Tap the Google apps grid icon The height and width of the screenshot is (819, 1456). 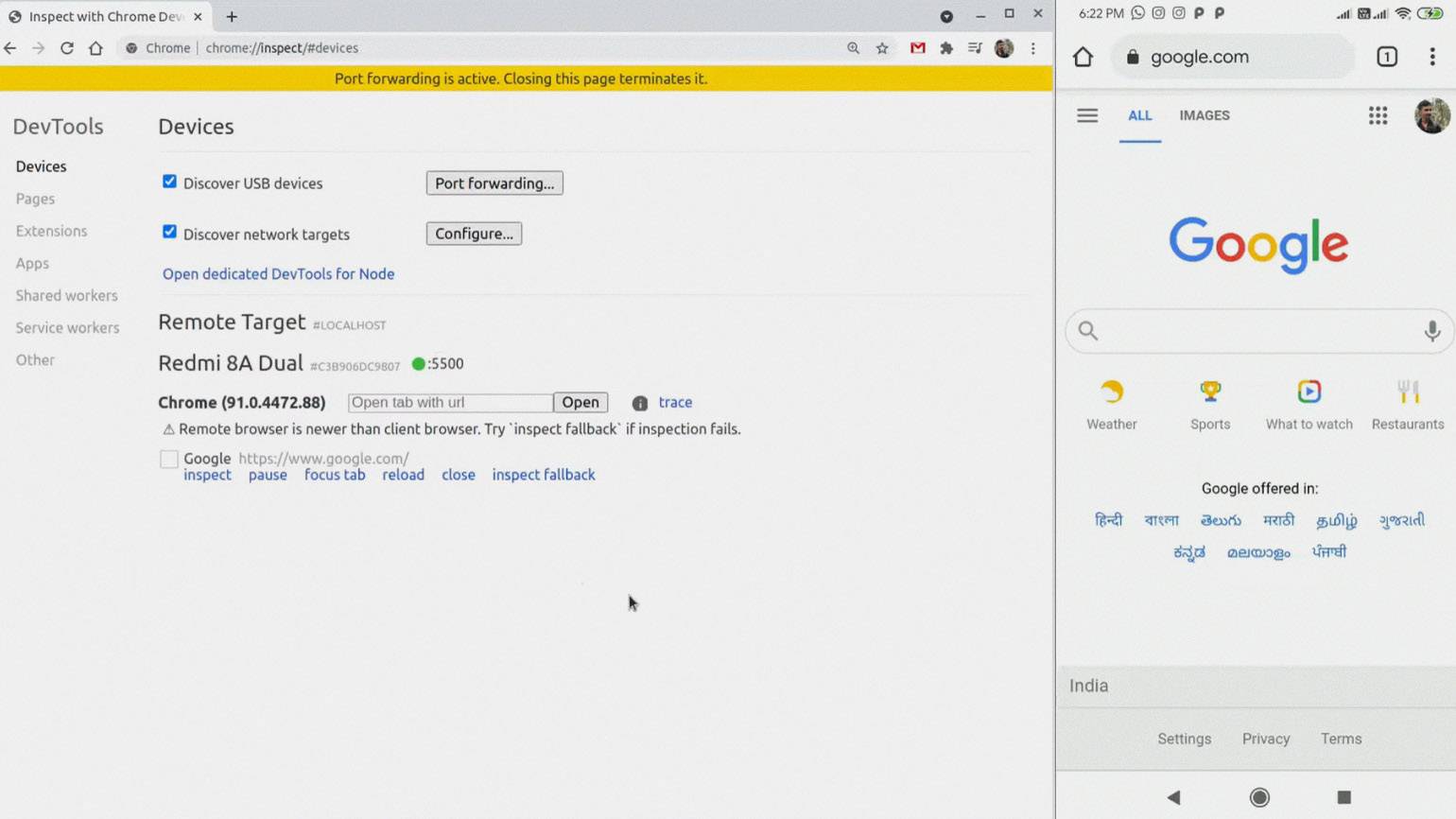point(1378,115)
